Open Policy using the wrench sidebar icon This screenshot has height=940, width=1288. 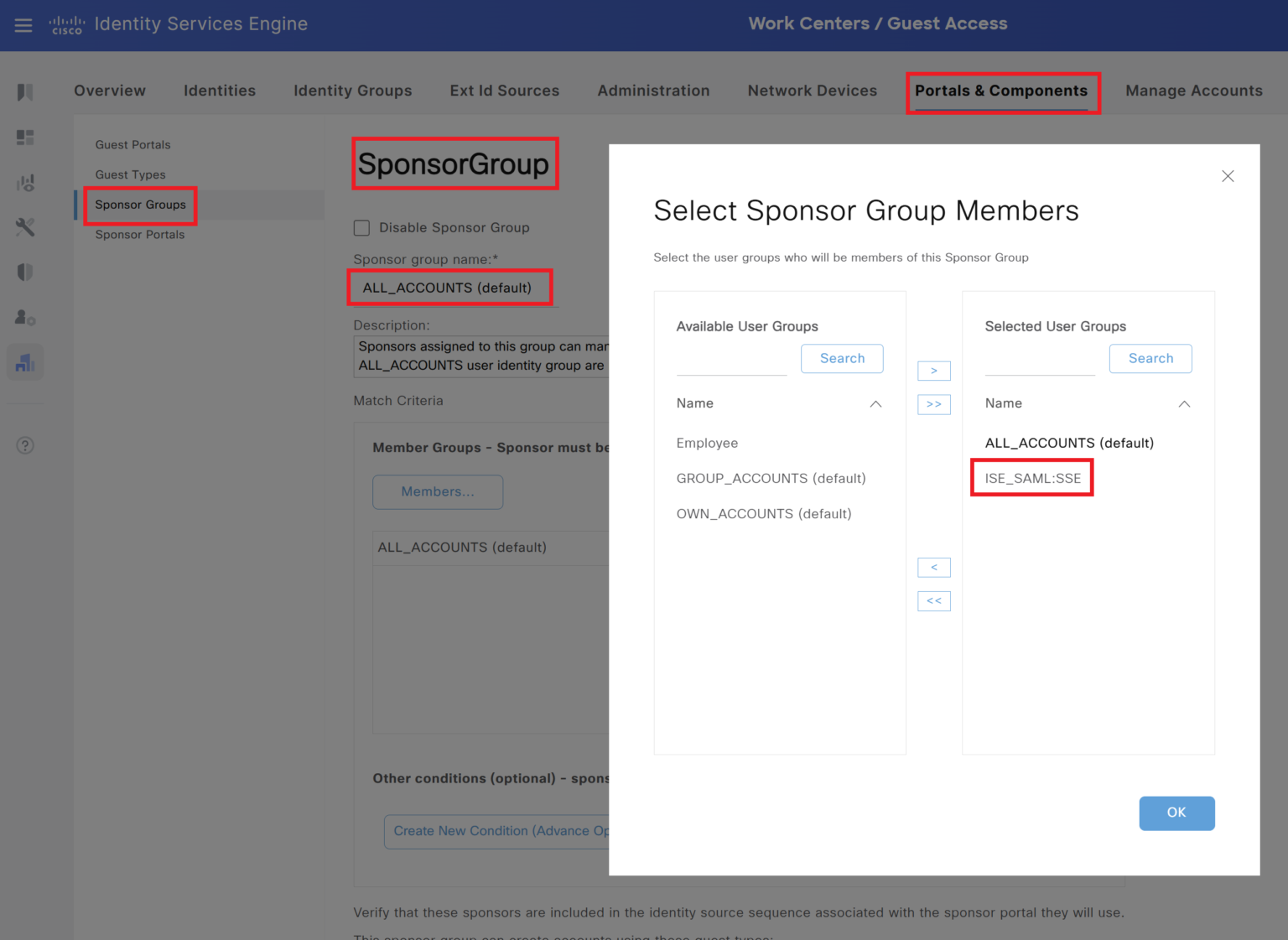(25, 227)
